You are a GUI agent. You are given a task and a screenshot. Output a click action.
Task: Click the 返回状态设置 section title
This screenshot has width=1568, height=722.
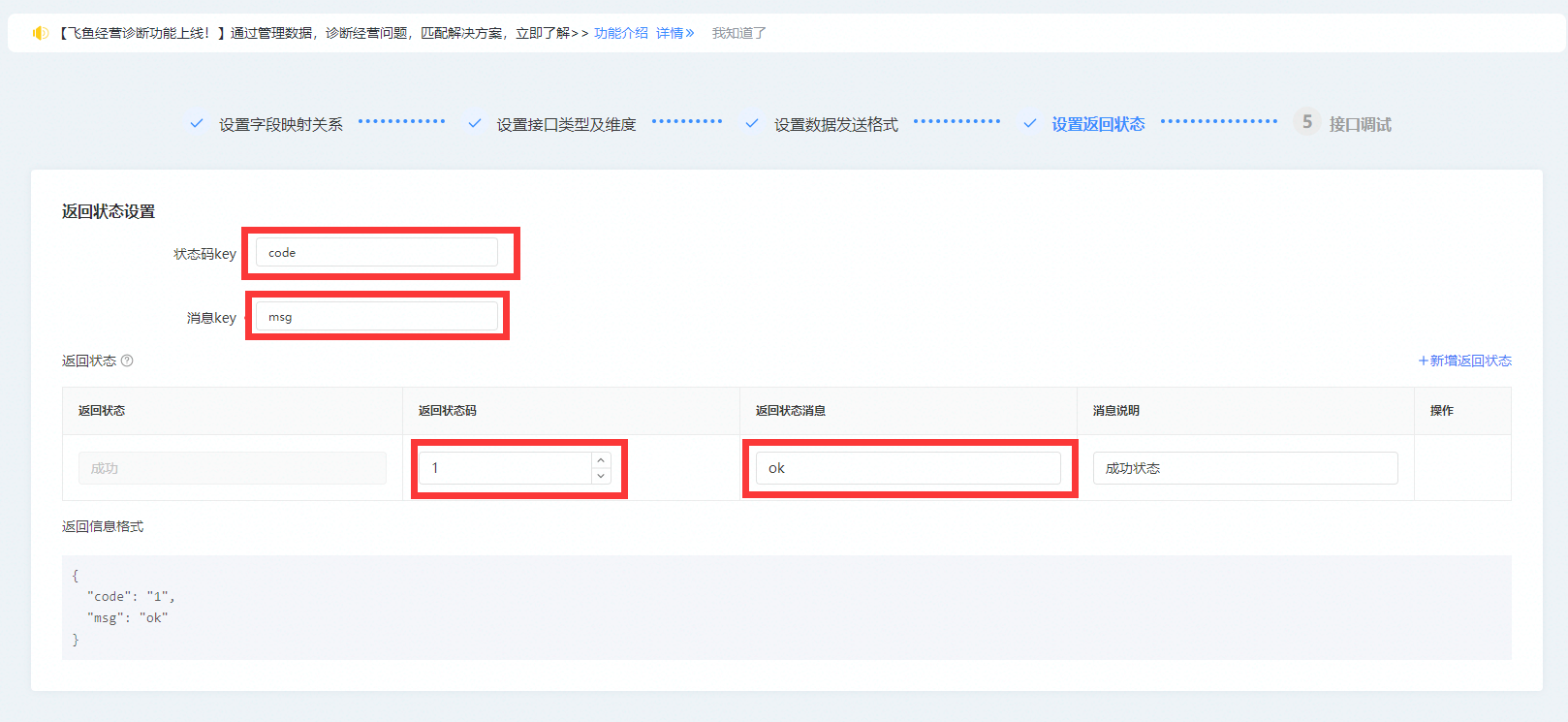(x=109, y=211)
